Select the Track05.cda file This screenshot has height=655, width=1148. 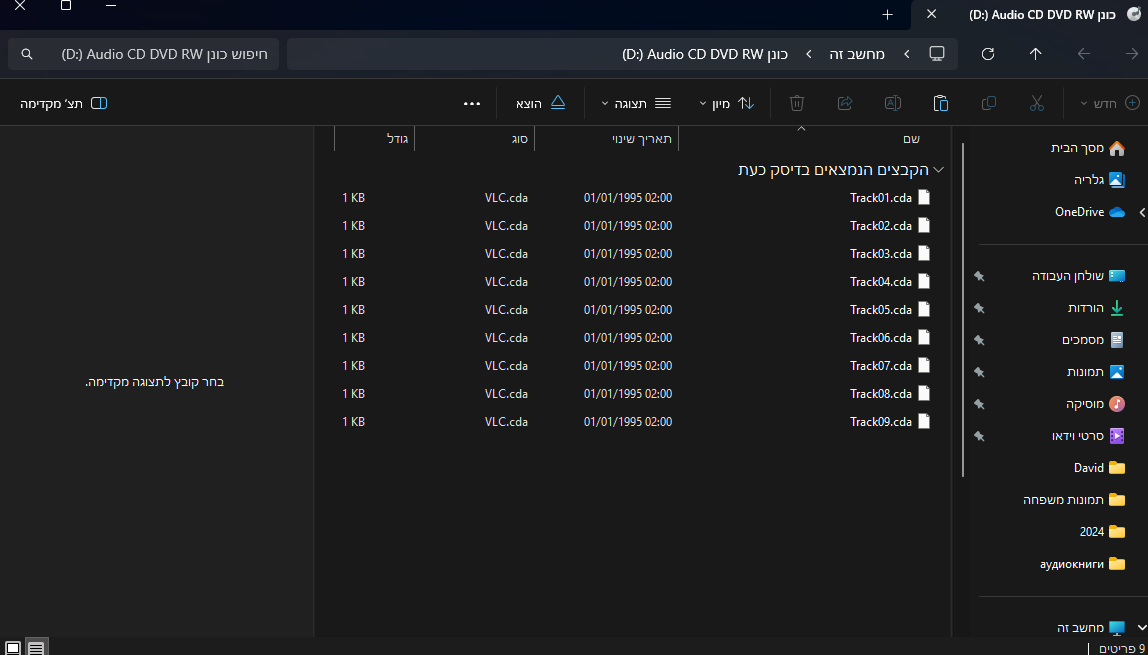pyautogui.click(x=880, y=310)
